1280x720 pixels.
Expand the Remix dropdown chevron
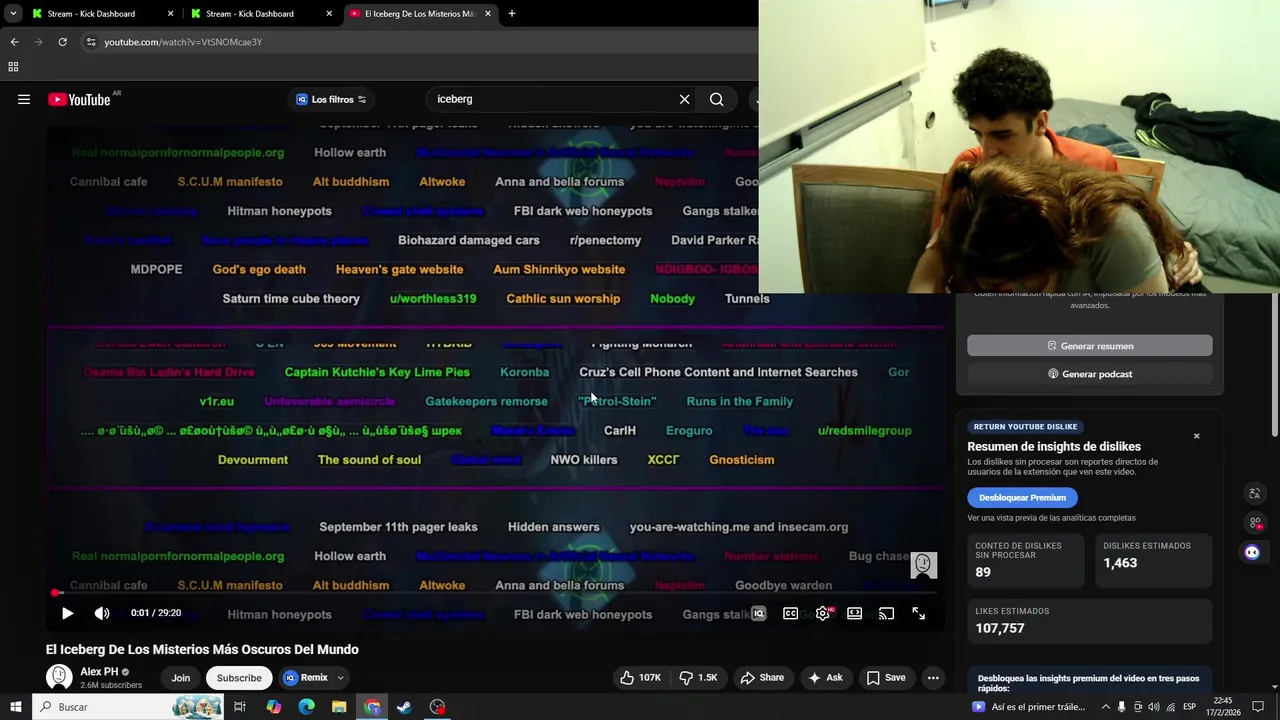click(x=340, y=677)
